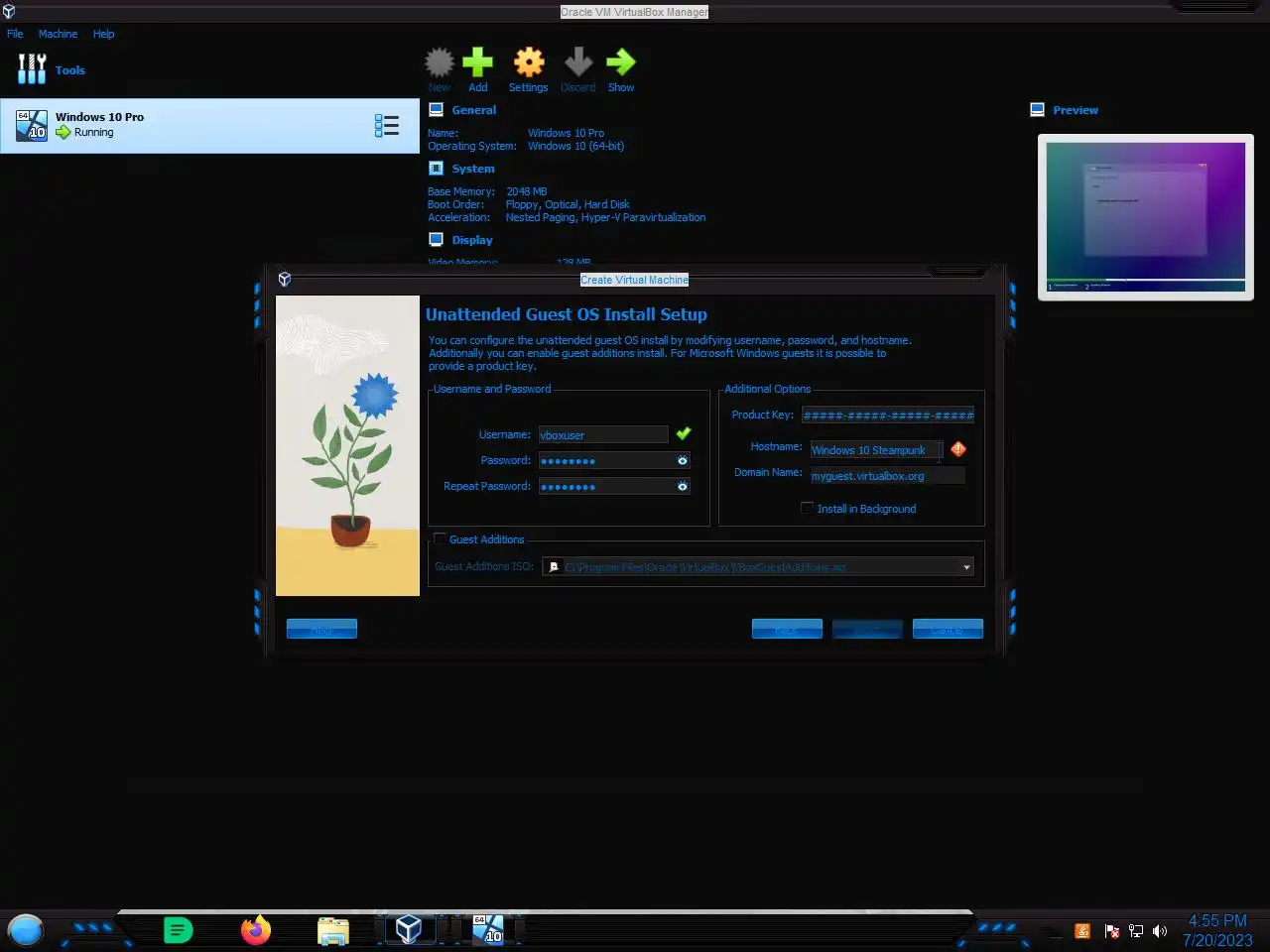Click the VirtualBox cube icon in the dialog title

[285, 280]
